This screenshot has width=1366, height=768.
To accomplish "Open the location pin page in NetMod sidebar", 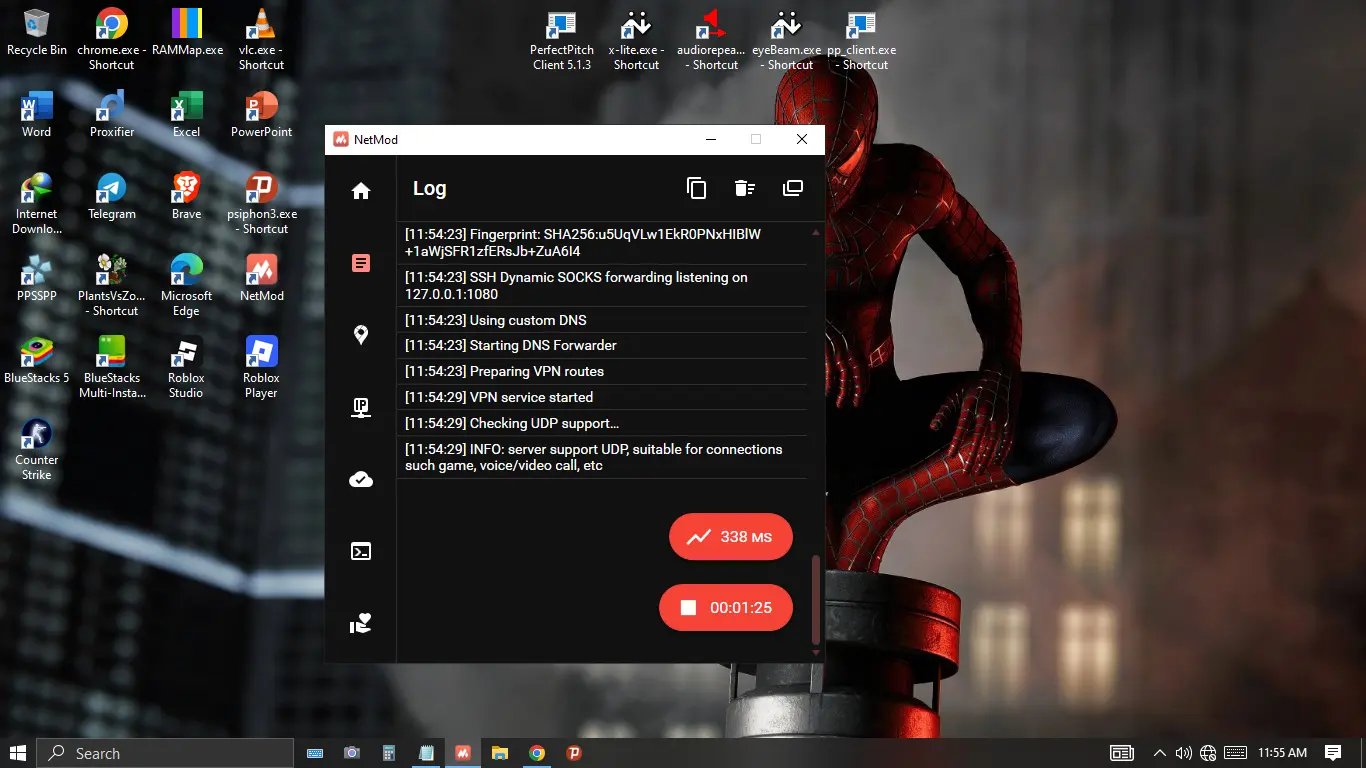I will point(361,335).
